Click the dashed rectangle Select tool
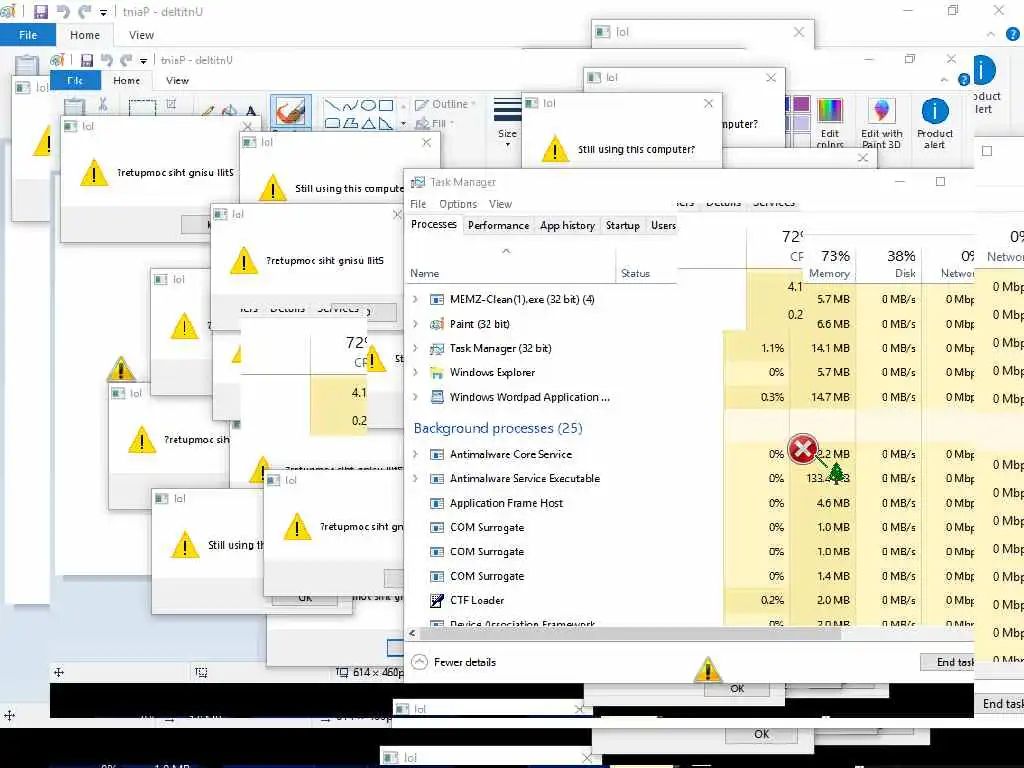The width and height of the screenshot is (1024, 768). (x=142, y=107)
